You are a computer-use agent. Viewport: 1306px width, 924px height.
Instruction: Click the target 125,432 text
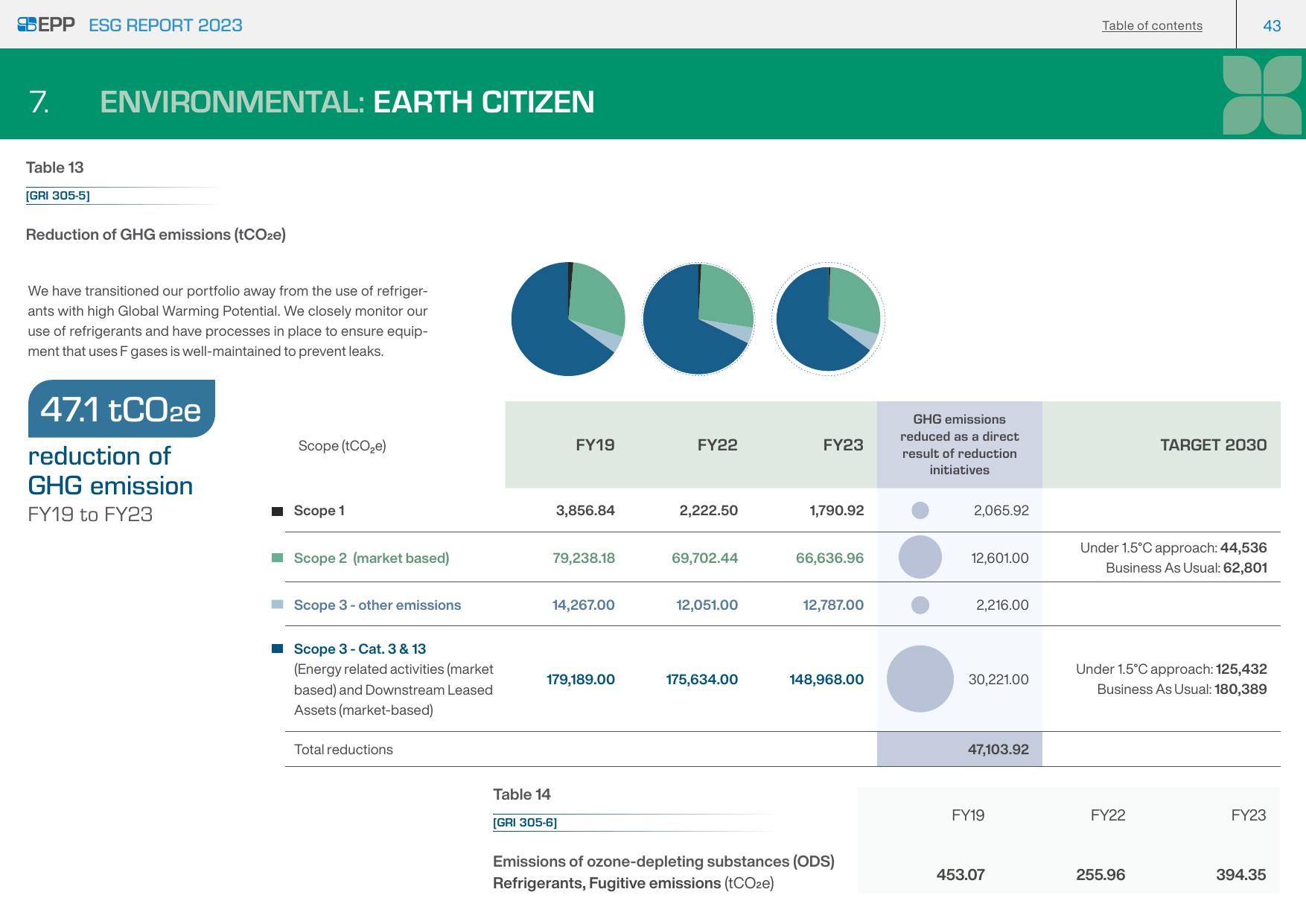coord(1171,669)
